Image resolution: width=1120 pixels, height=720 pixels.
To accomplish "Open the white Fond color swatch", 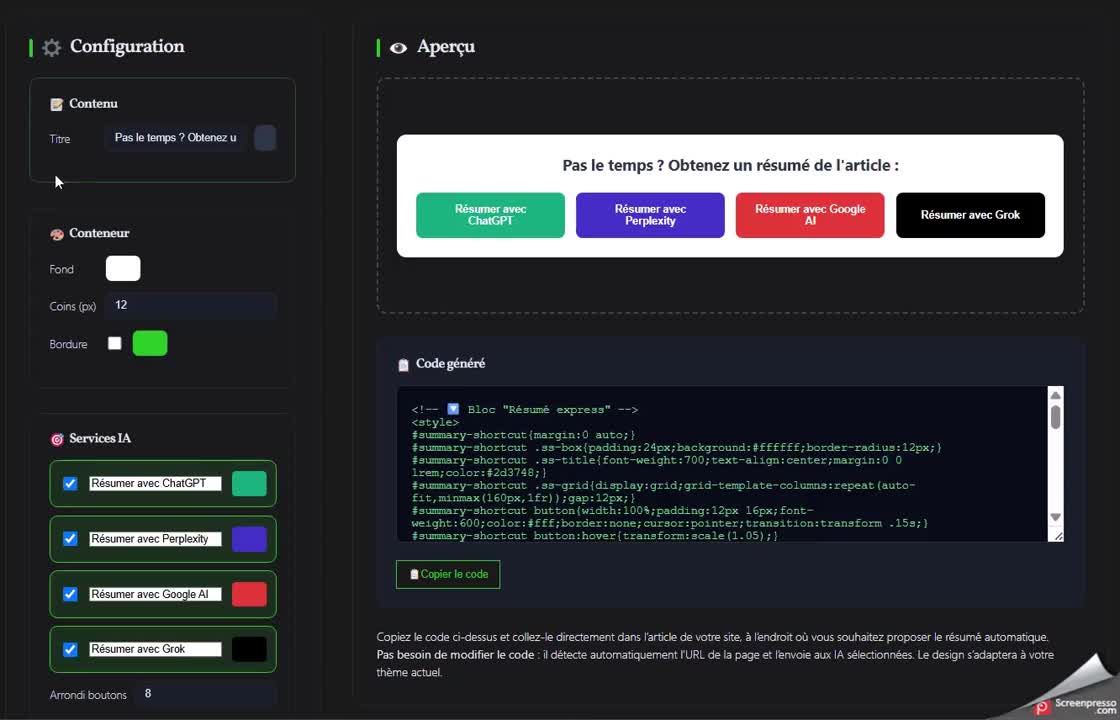I will [x=123, y=269].
